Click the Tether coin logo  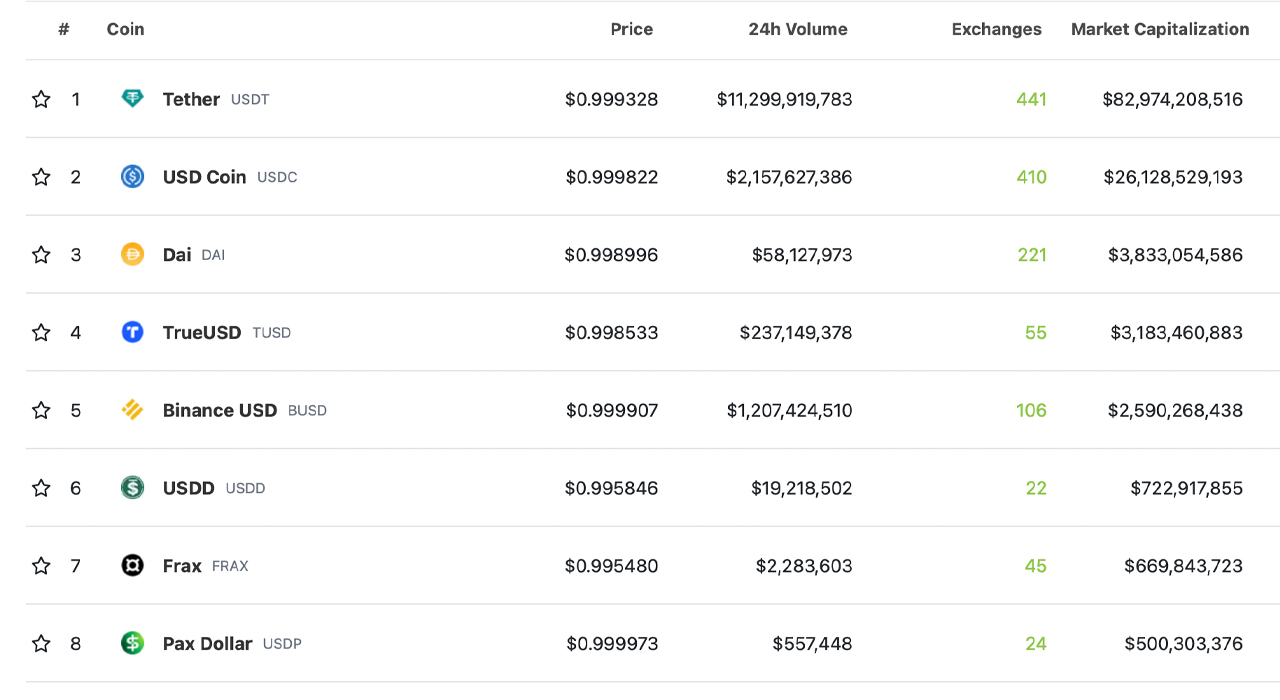(133, 99)
